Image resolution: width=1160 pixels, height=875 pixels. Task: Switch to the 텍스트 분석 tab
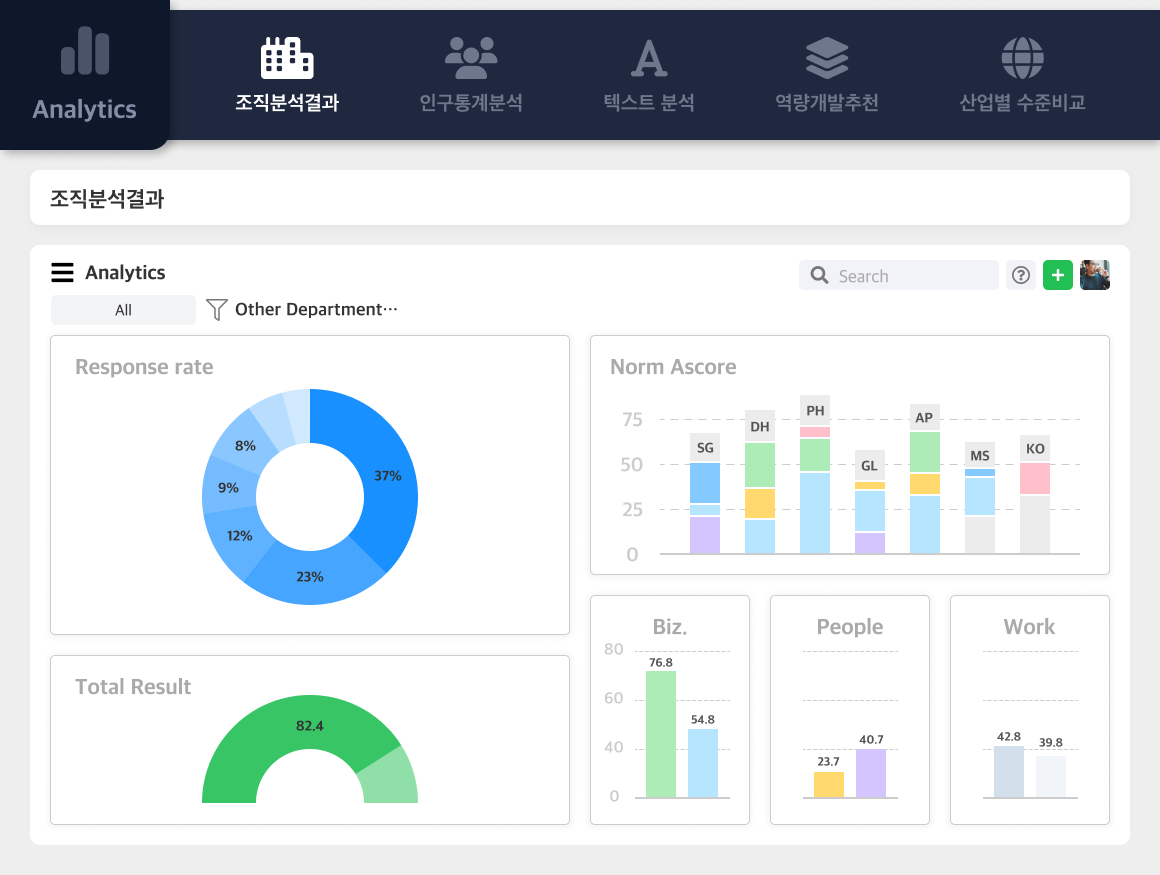coord(648,103)
